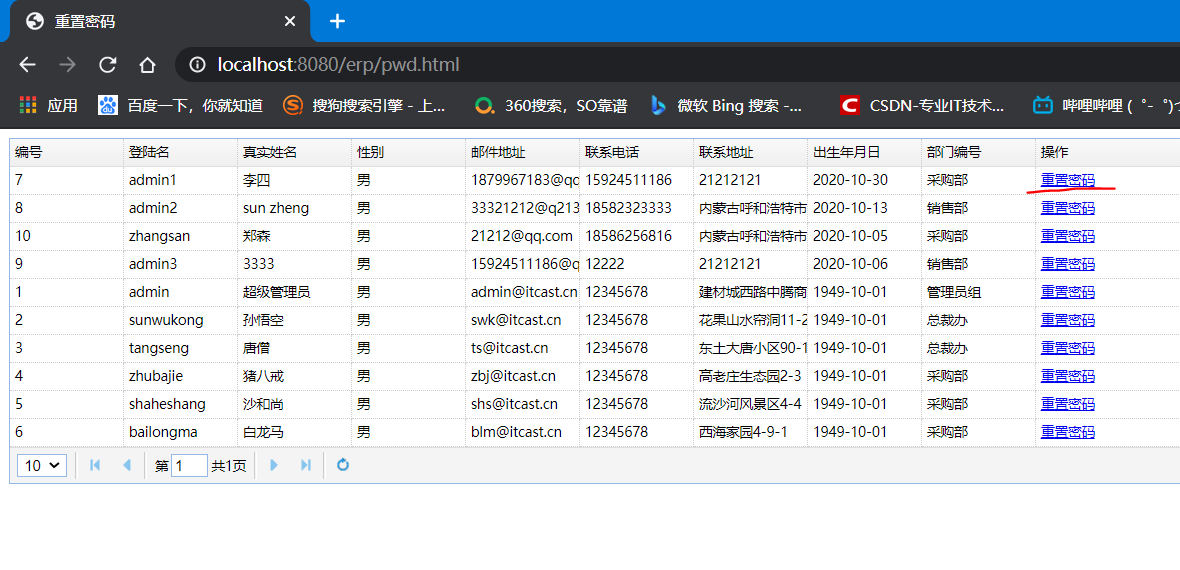Click the birth date cell 2020-10-06
The width and height of the screenshot is (1180, 570).
[865, 264]
